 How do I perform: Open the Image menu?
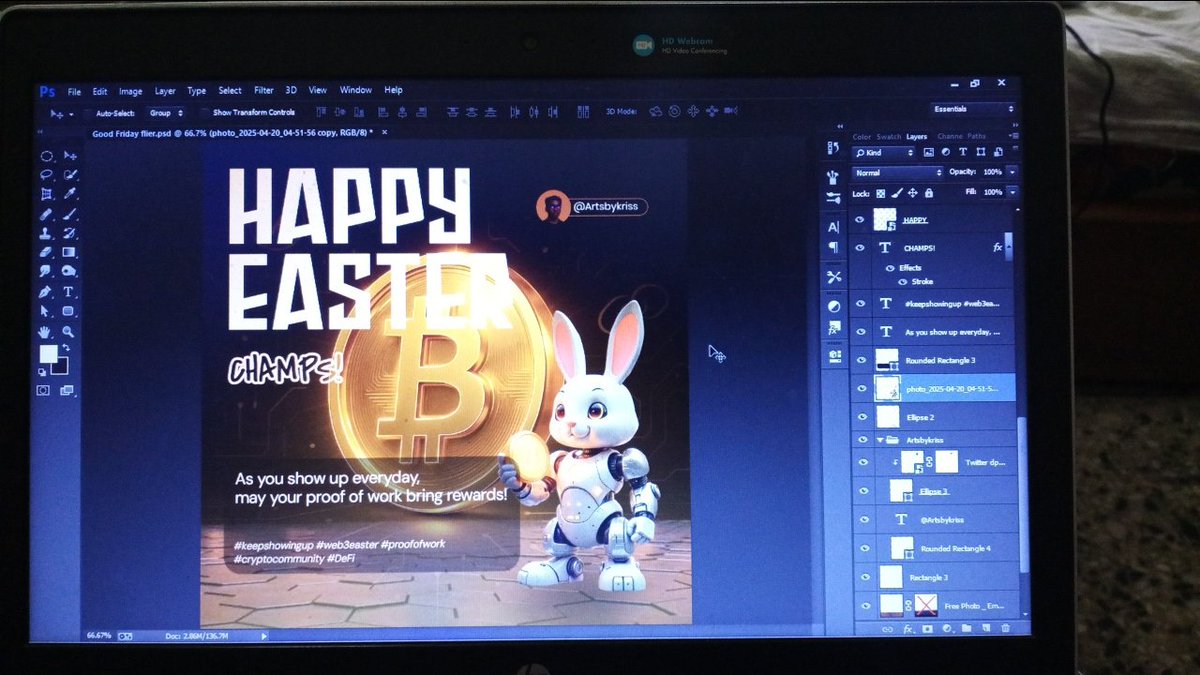[x=131, y=91]
